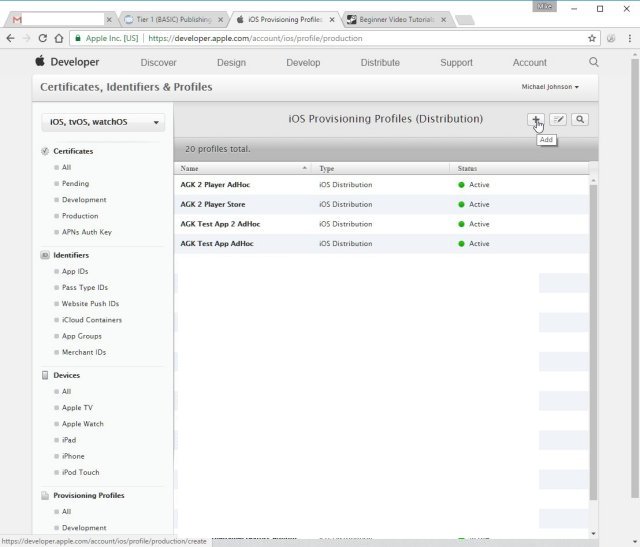This screenshot has height=547, width=640.
Task: Click the Add profile plus icon
Action: coord(536,119)
